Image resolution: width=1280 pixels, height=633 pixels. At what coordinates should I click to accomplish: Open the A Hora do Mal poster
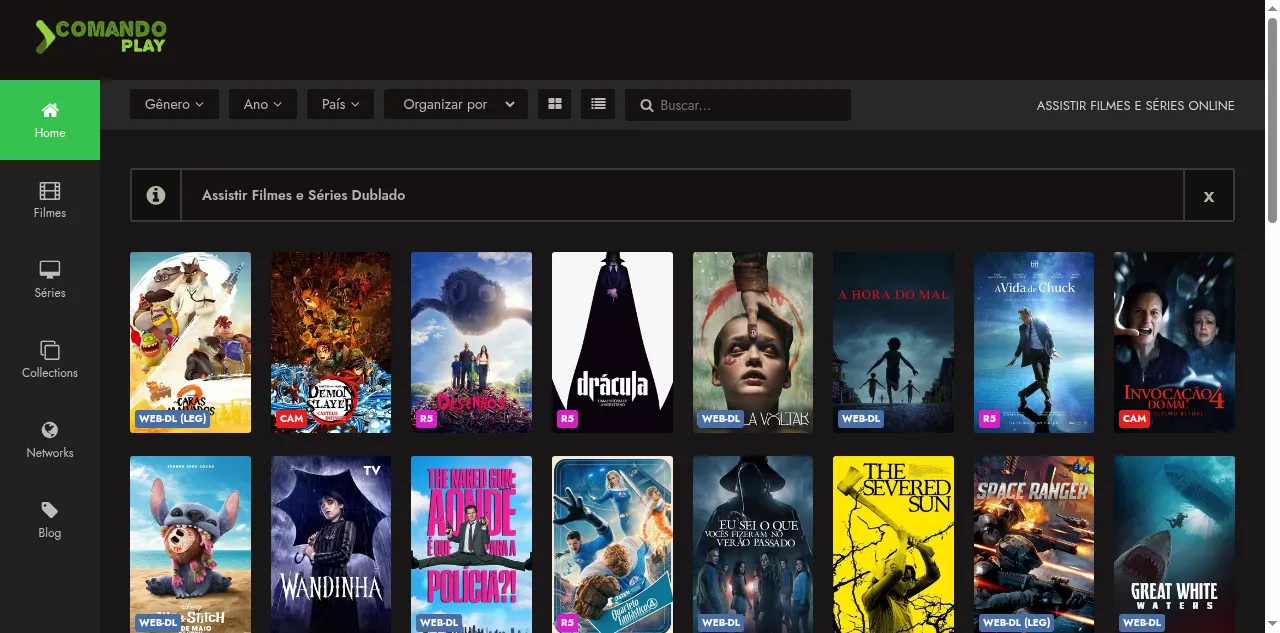(x=893, y=342)
